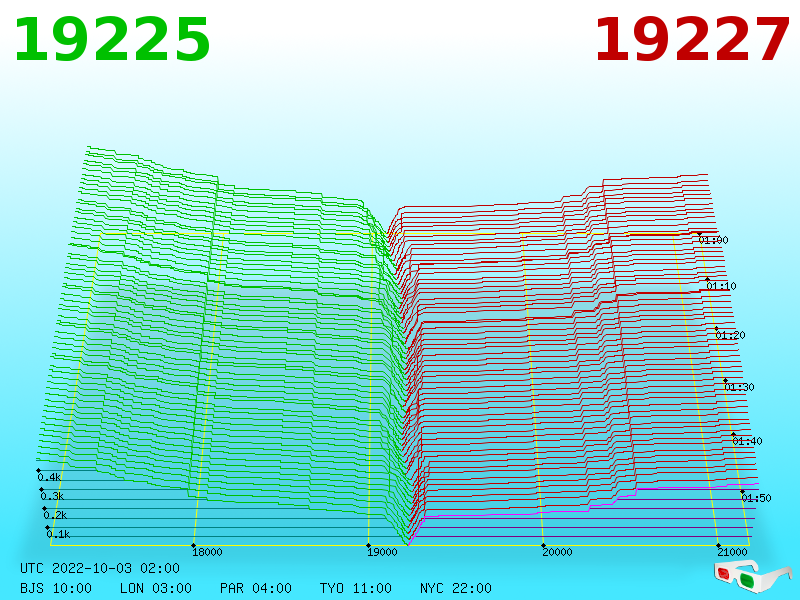
Task: Click the 01:50 time axis marker
Action: [x=756, y=498]
